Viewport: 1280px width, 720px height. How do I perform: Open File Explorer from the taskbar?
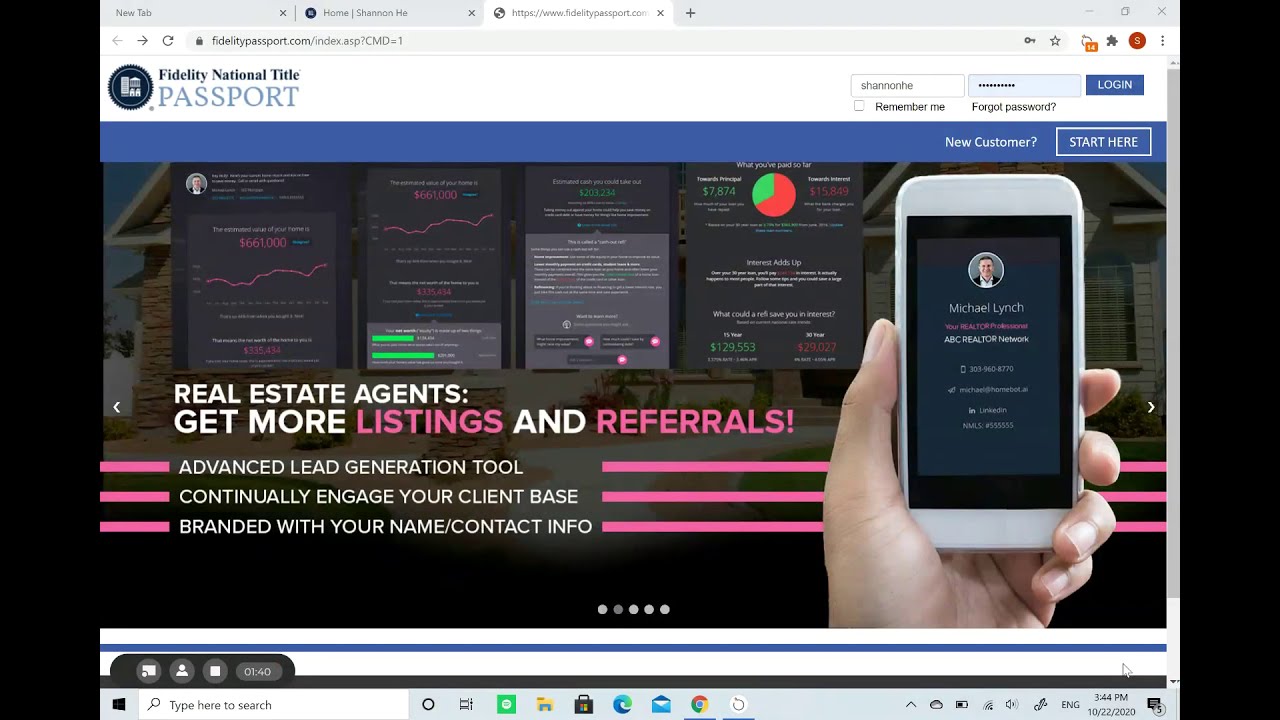click(x=545, y=705)
